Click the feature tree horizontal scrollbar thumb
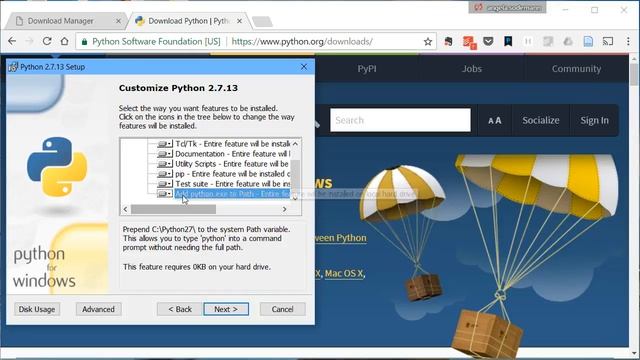The image size is (640, 360). [173, 209]
